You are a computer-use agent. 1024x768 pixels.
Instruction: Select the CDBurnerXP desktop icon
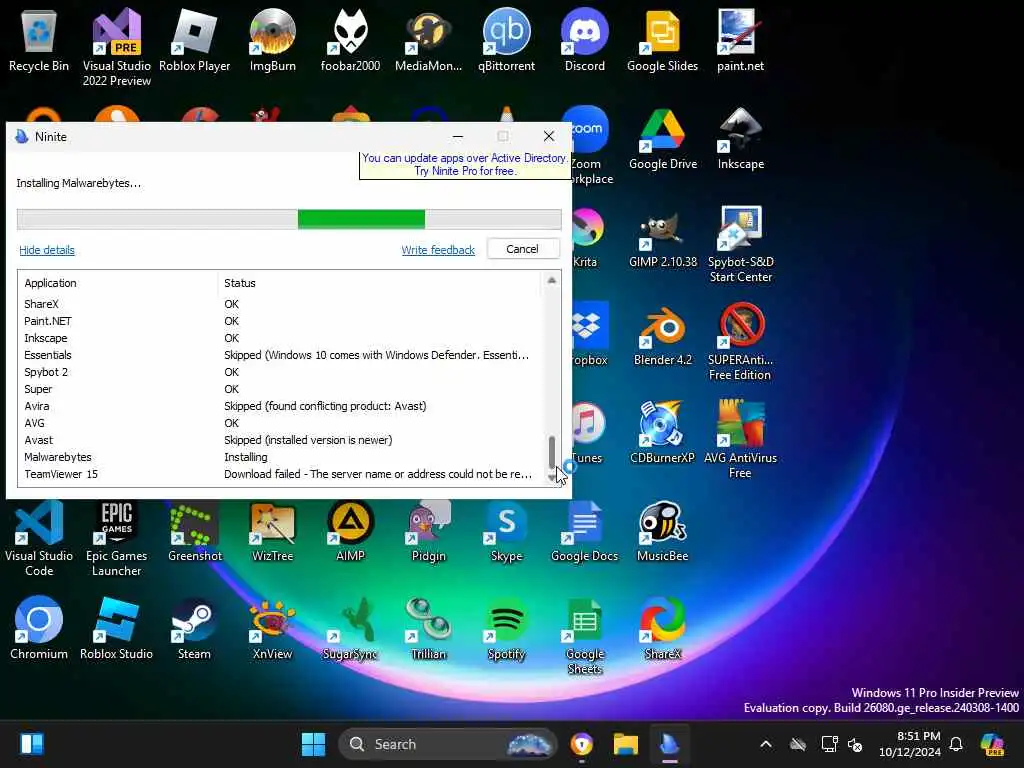662,432
